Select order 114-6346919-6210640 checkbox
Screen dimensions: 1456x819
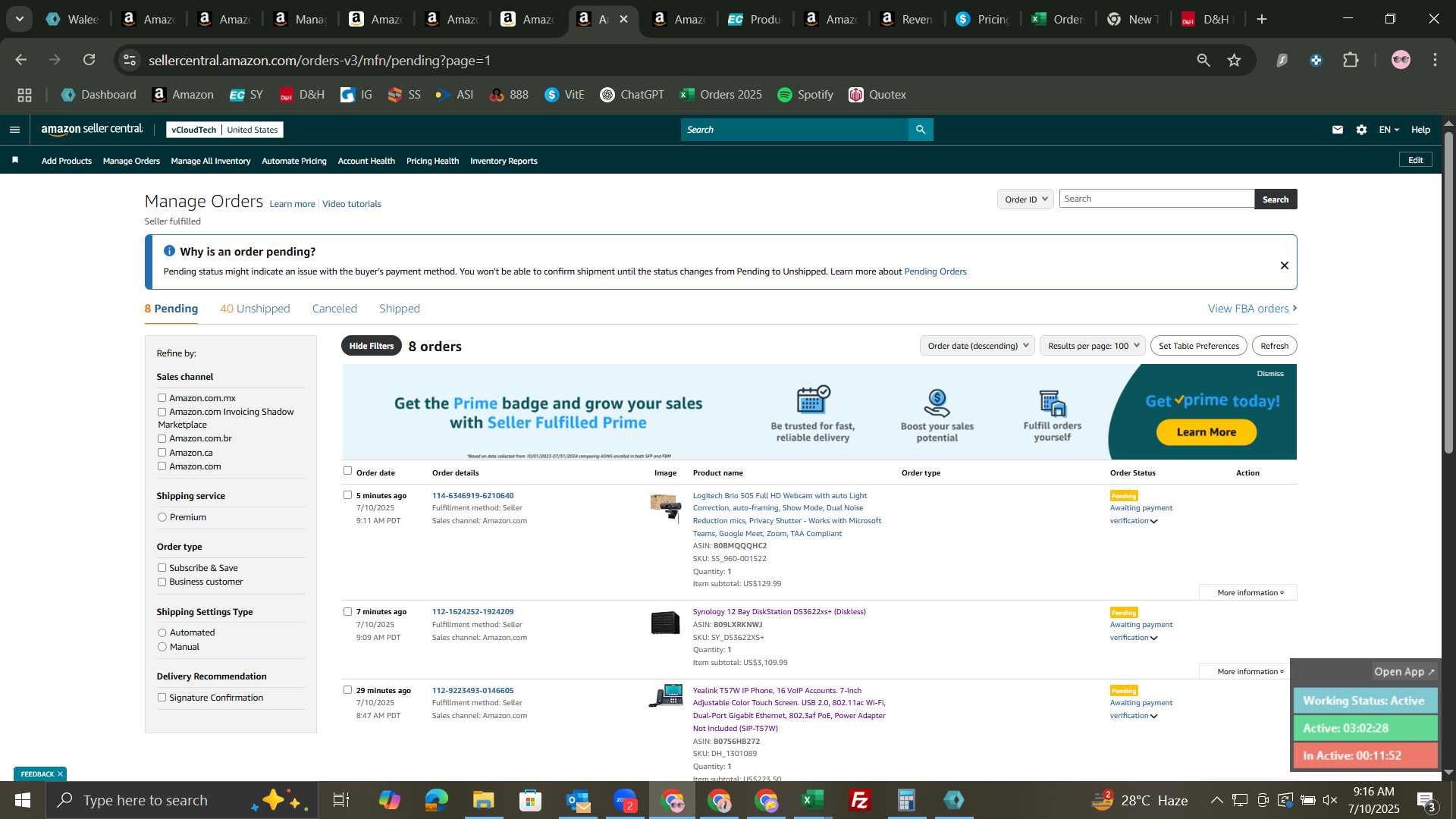pyautogui.click(x=347, y=495)
